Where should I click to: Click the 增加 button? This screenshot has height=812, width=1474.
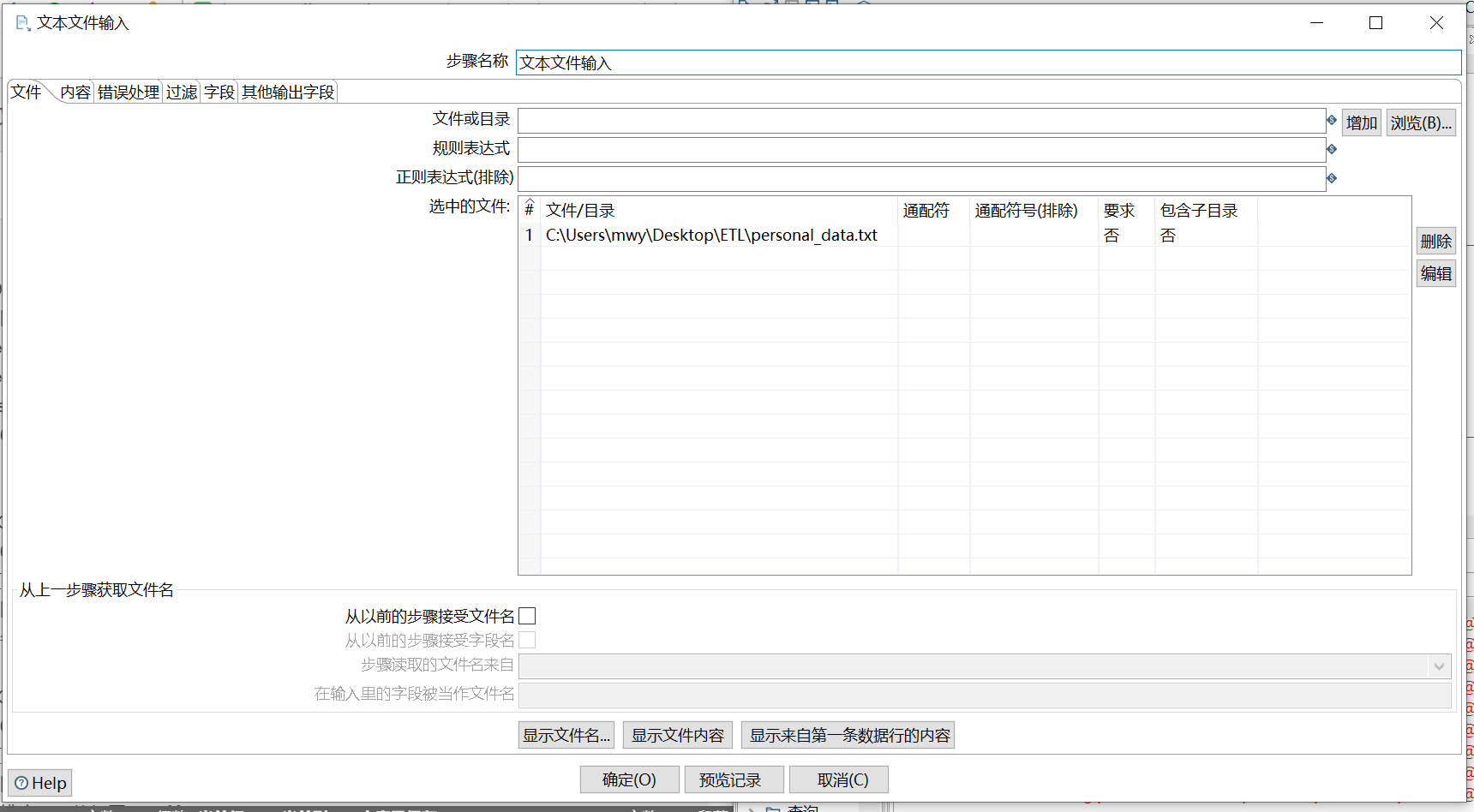pos(1362,122)
